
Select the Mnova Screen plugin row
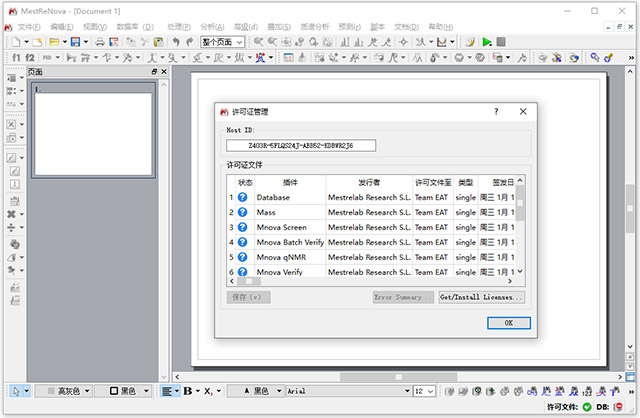371,227
